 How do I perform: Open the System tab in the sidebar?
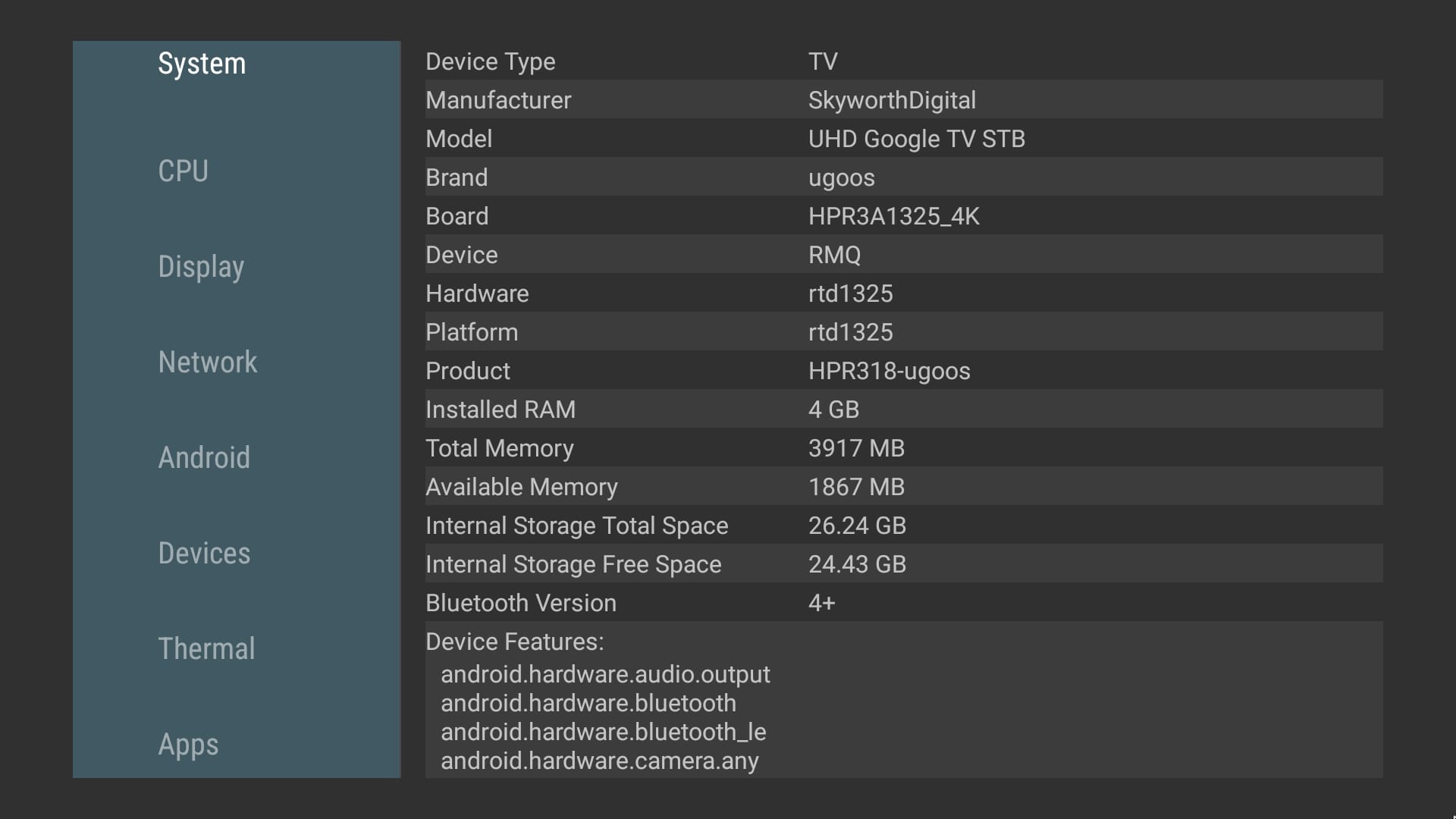[202, 64]
